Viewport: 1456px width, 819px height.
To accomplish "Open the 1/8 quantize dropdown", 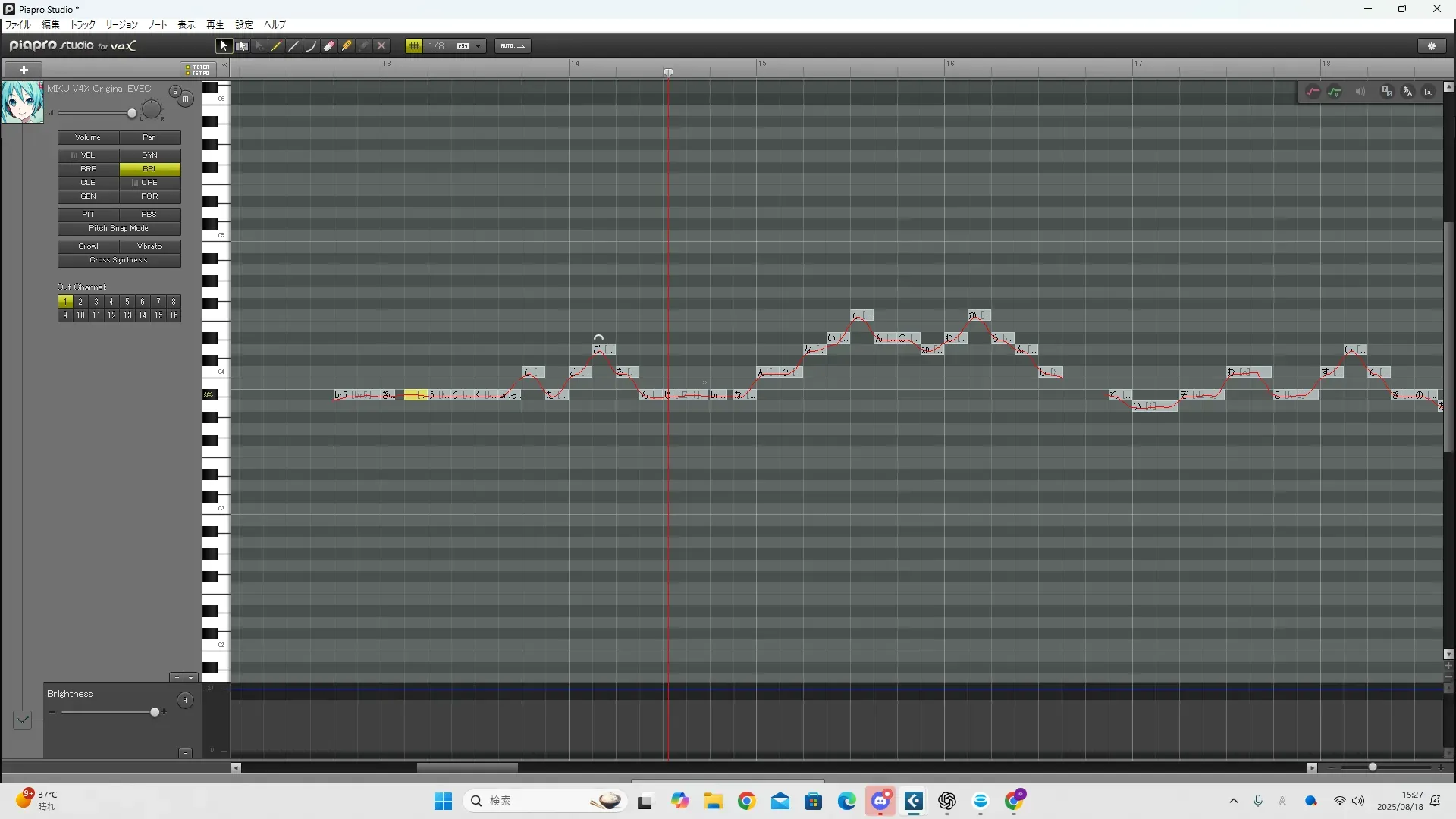I will click(x=479, y=46).
